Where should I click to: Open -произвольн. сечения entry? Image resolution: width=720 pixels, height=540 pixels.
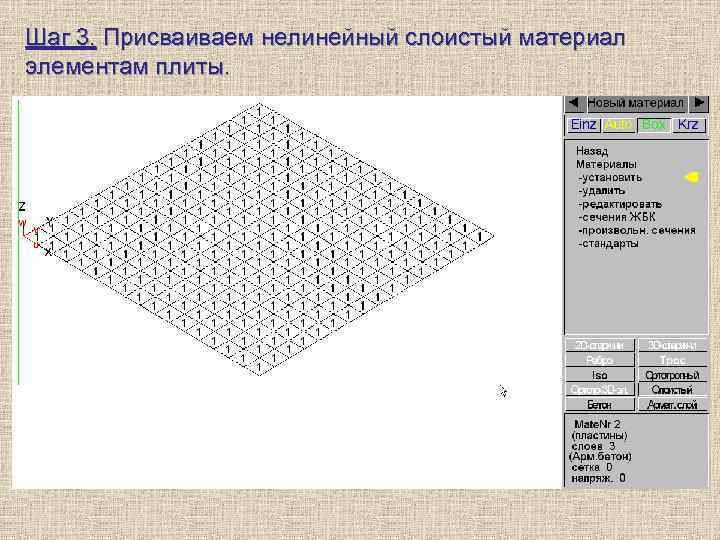(637, 230)
